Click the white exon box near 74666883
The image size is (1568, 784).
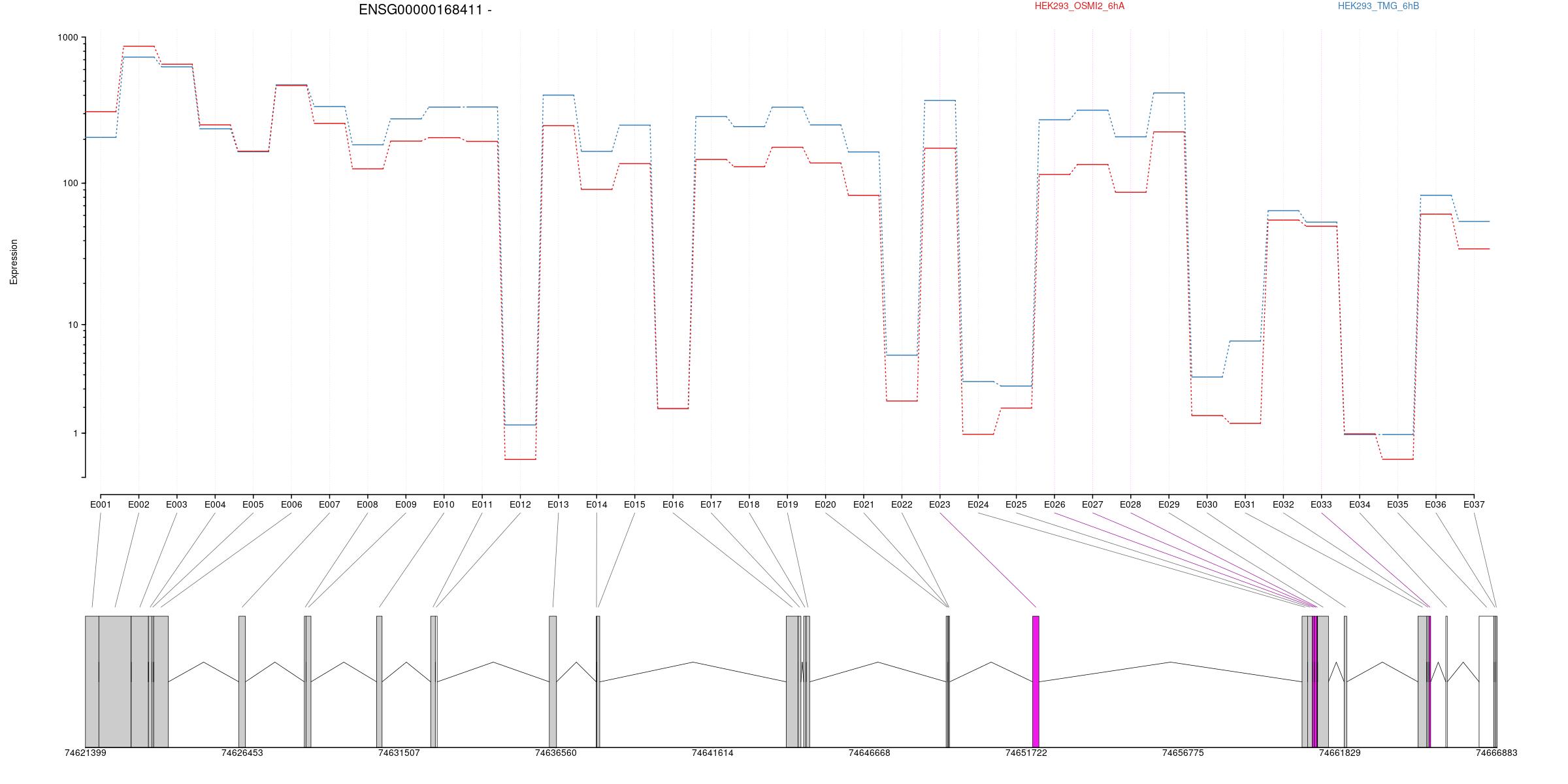(x=1486, y=681)
